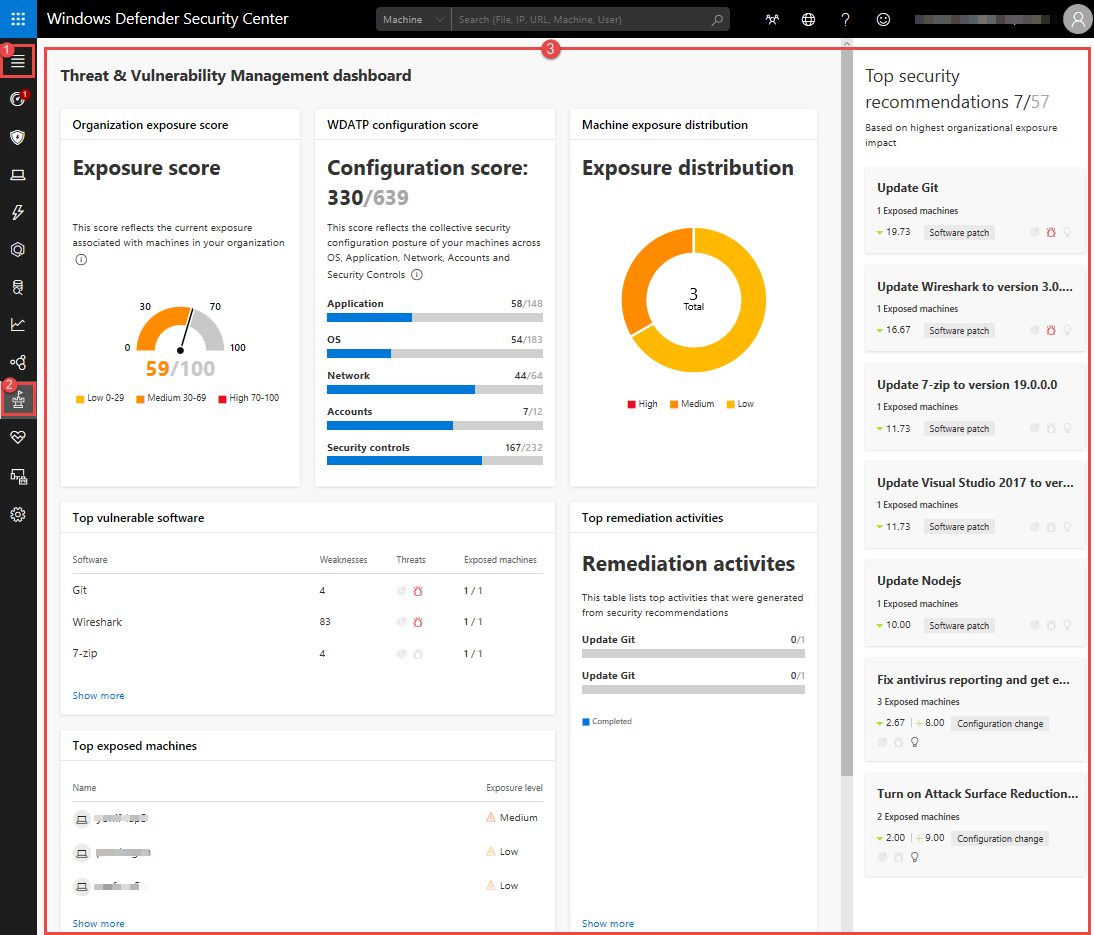Screen dimensions: 1094x935
Task: Open Fix antivirus reporting recommendation
Action: [975, 709]
